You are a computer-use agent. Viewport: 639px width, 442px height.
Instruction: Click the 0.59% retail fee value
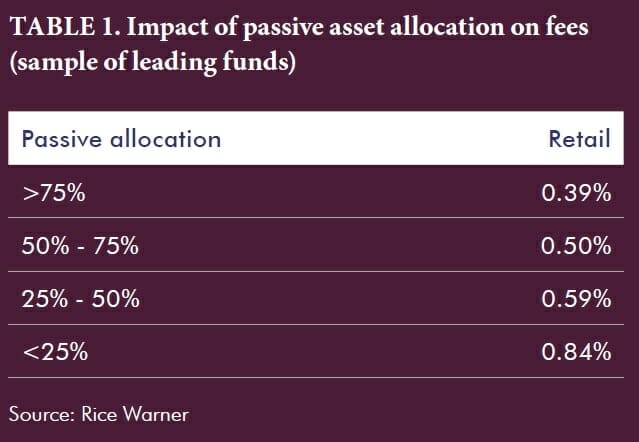point(575,299)
